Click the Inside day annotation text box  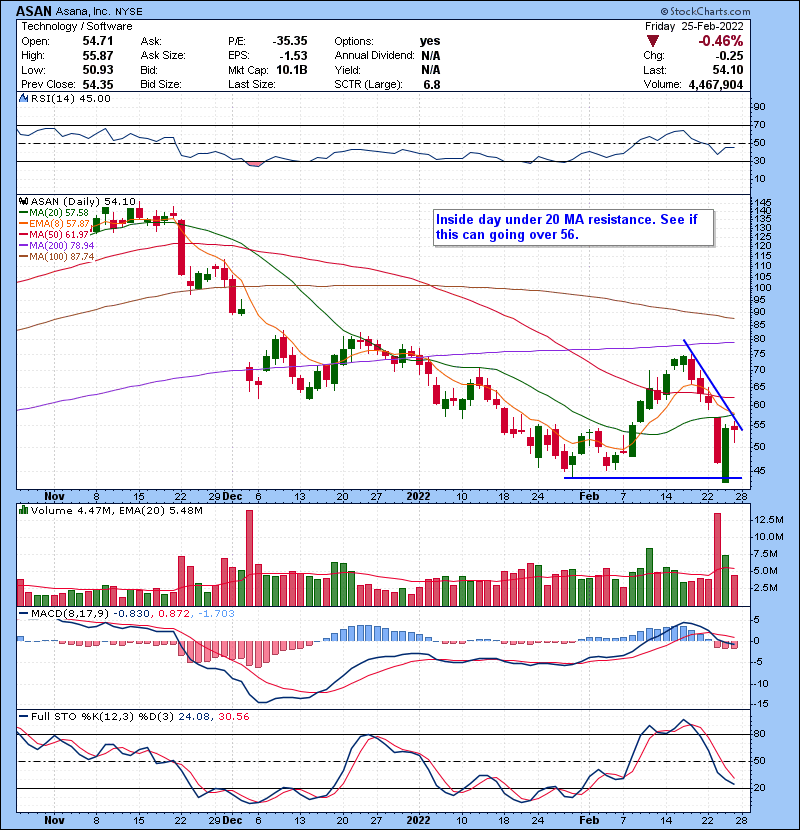[x=573, y=228]
